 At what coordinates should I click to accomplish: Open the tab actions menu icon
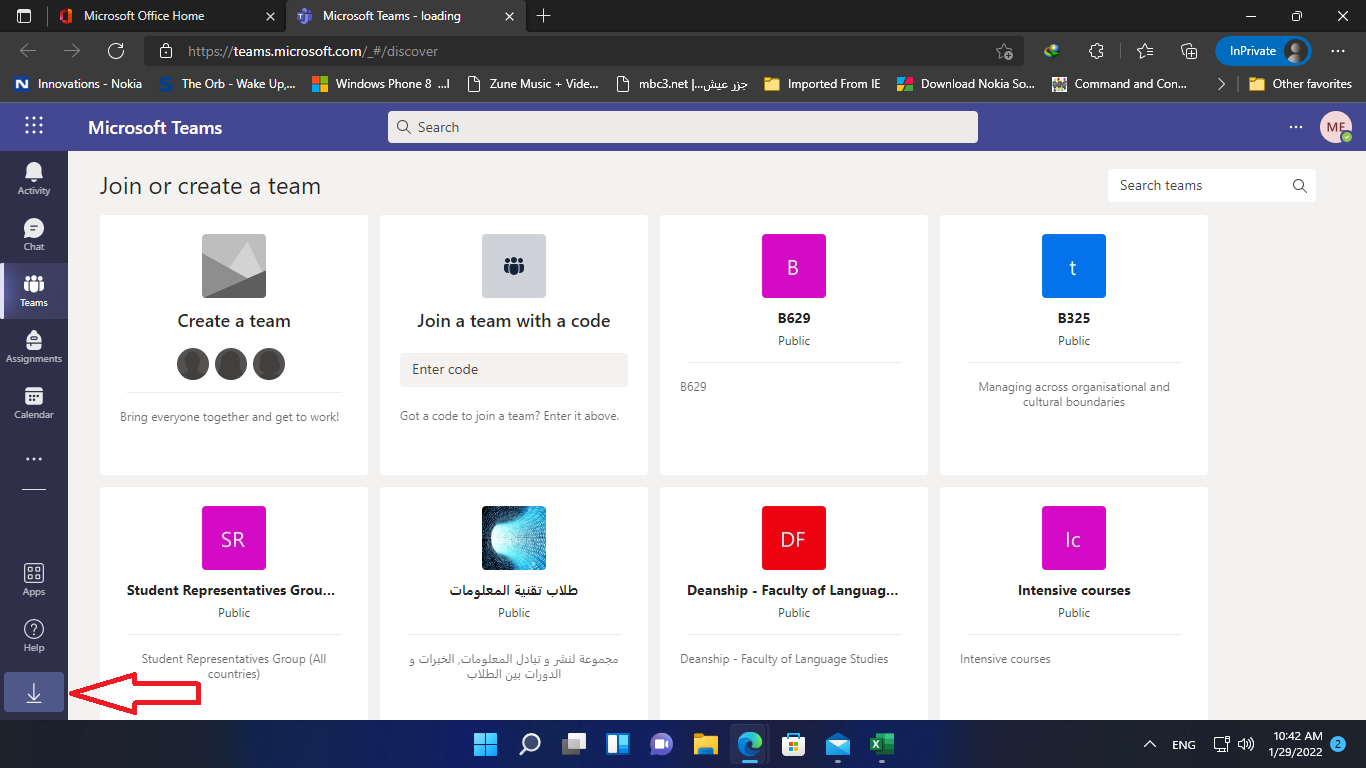point(24,16)
